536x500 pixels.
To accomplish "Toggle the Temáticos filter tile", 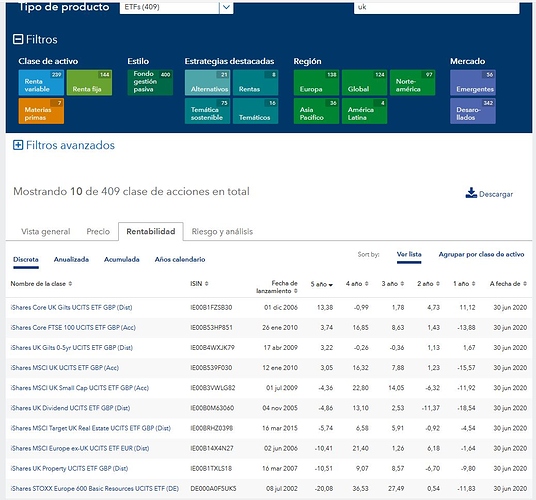I will tap(255, 111).
